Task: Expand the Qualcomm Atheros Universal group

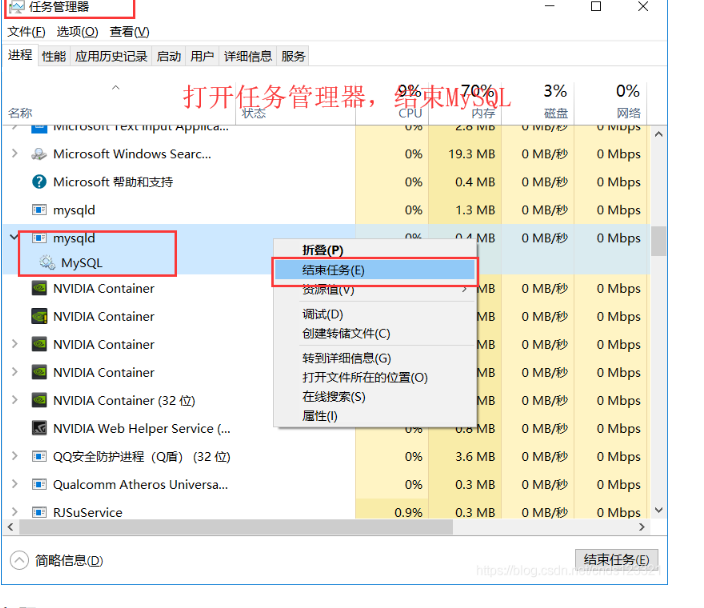Action: [14, 484]
